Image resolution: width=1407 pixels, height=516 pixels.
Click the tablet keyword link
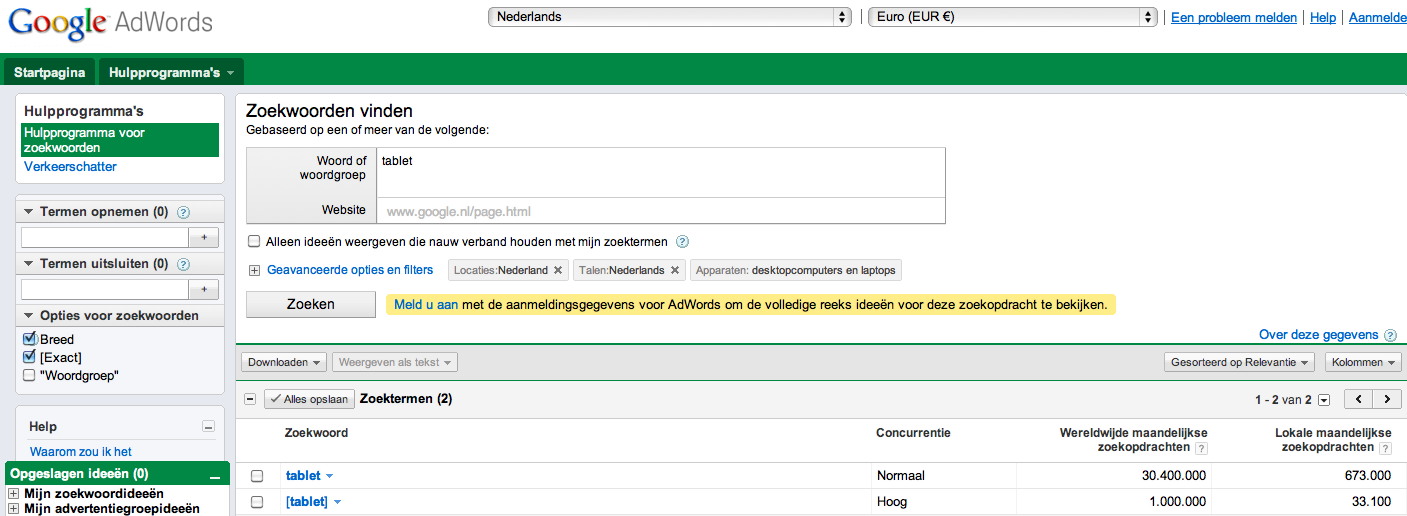coord(303,476)
